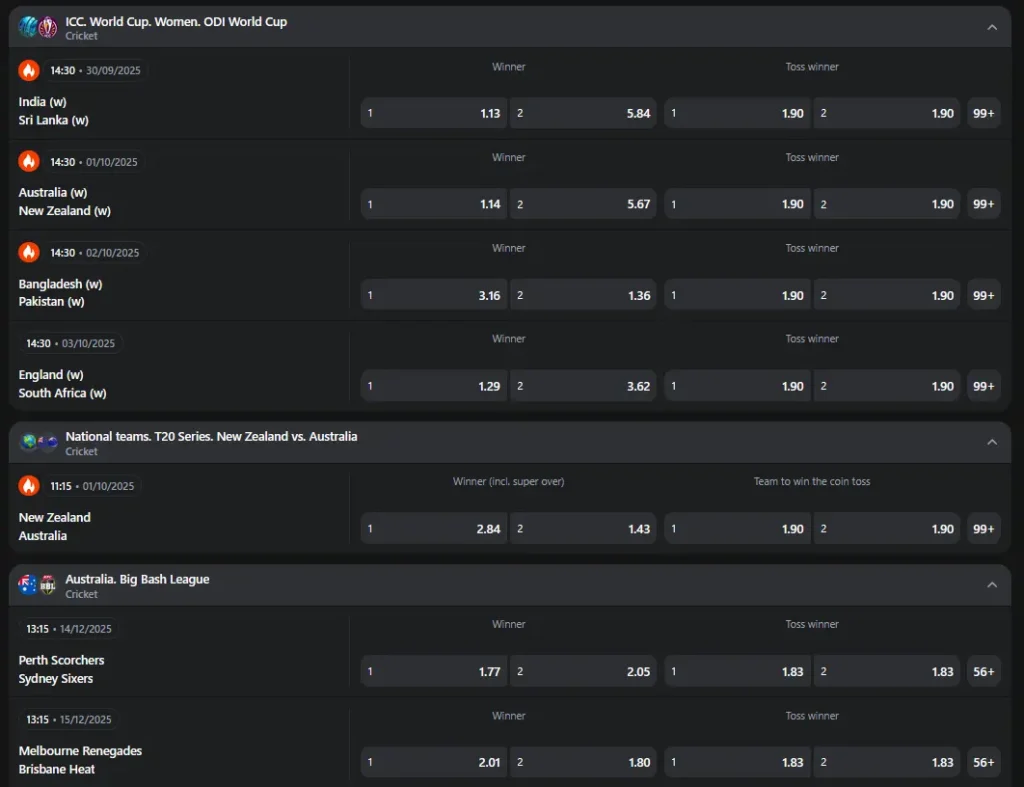Image resolution: width=1024 pixels, height=787 pixels.
Task: Bet on India (w) to win at 1.13
Action: (434, 113)
